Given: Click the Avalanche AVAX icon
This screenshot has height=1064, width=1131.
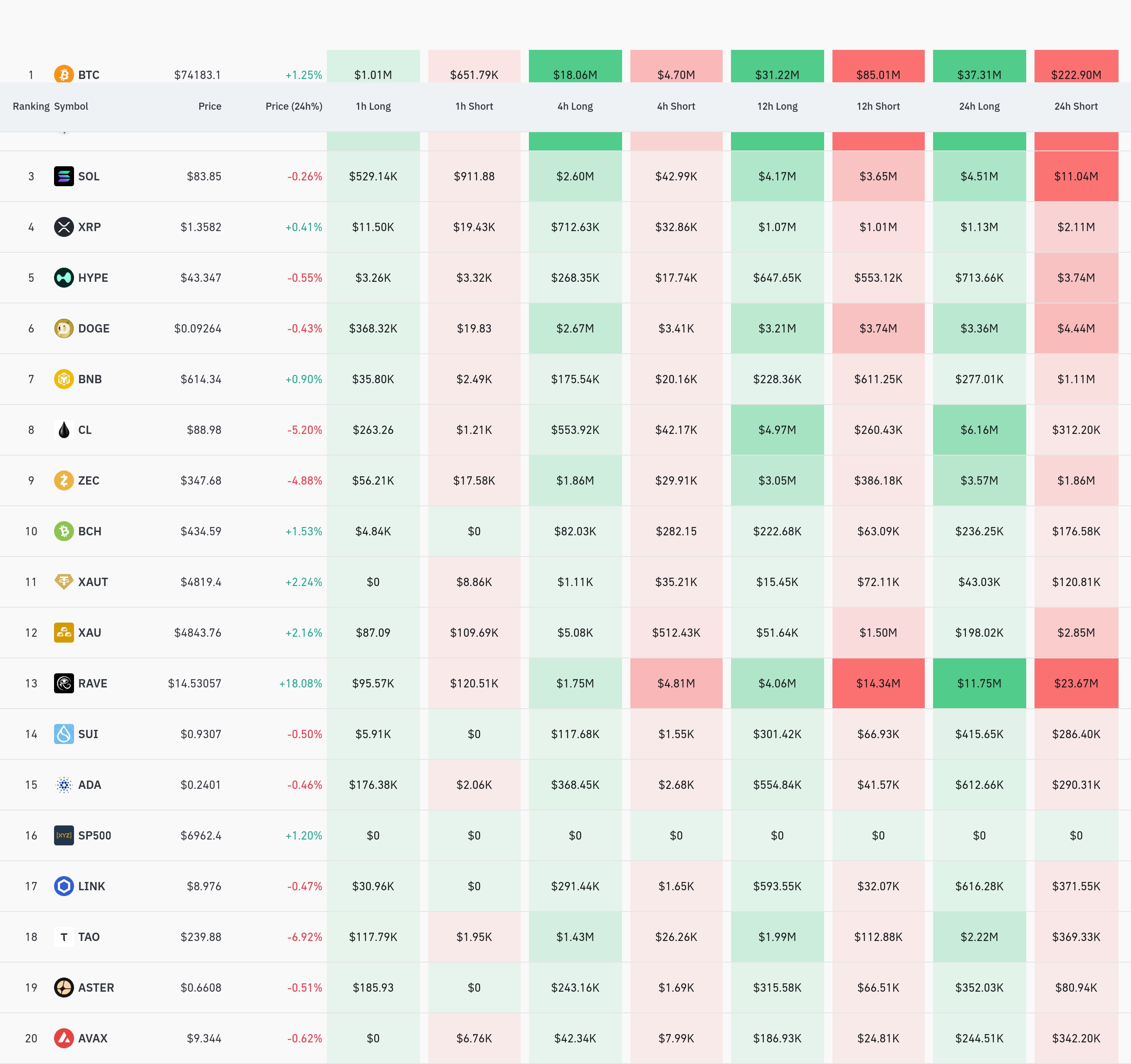Looking at the screenshot, I should click(64, 1038).
